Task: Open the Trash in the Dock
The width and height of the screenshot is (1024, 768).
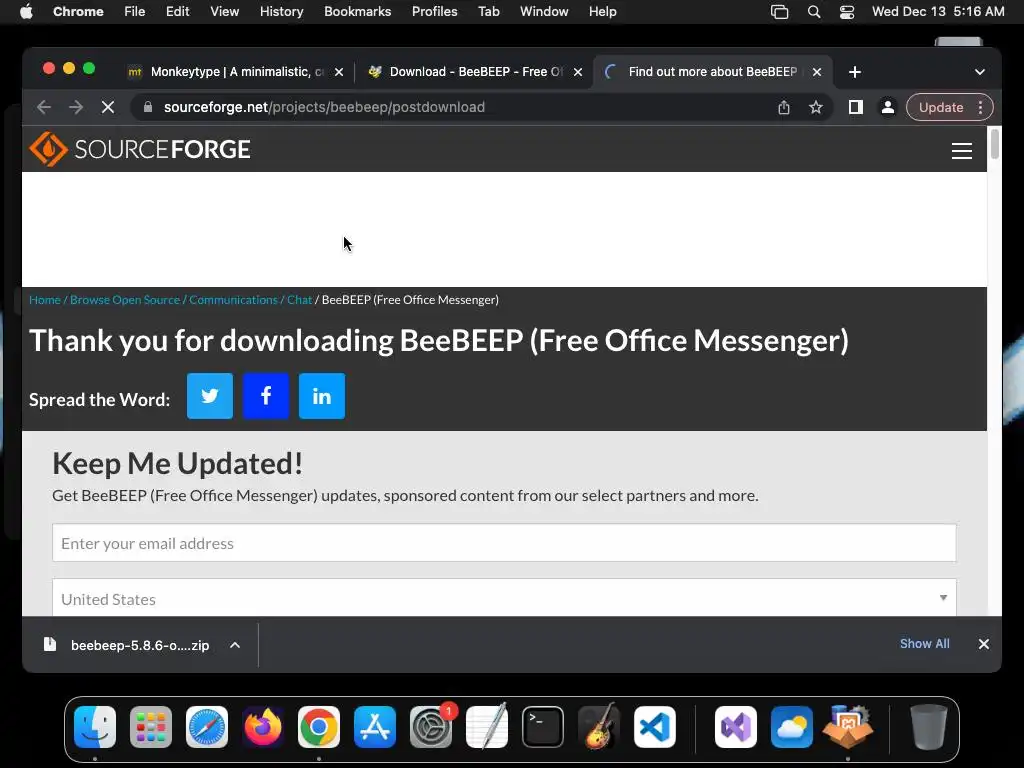Action: pos(929,727)
